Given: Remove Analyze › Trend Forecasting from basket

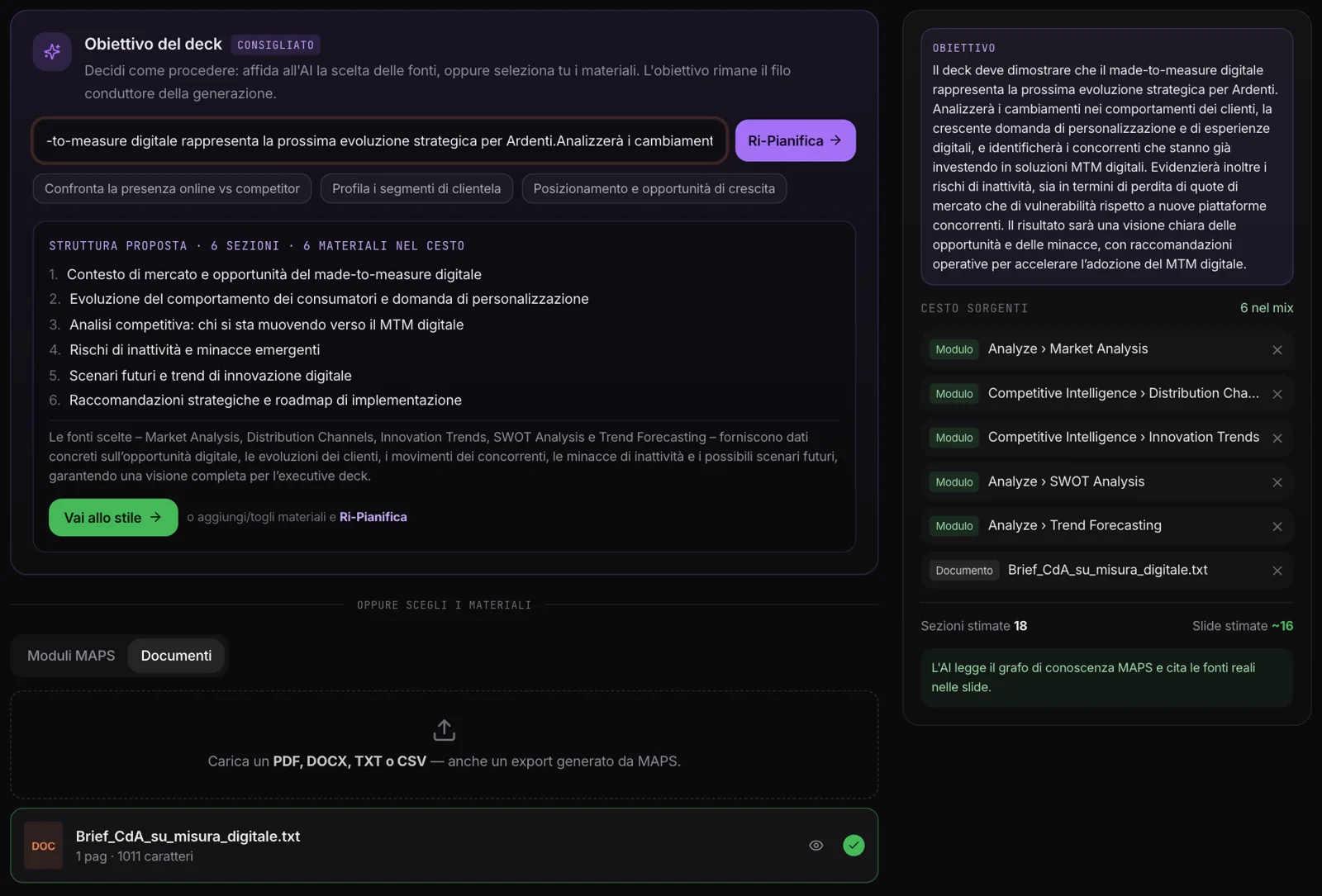Looking at the screenshot, I should [x=1277, y=527].
